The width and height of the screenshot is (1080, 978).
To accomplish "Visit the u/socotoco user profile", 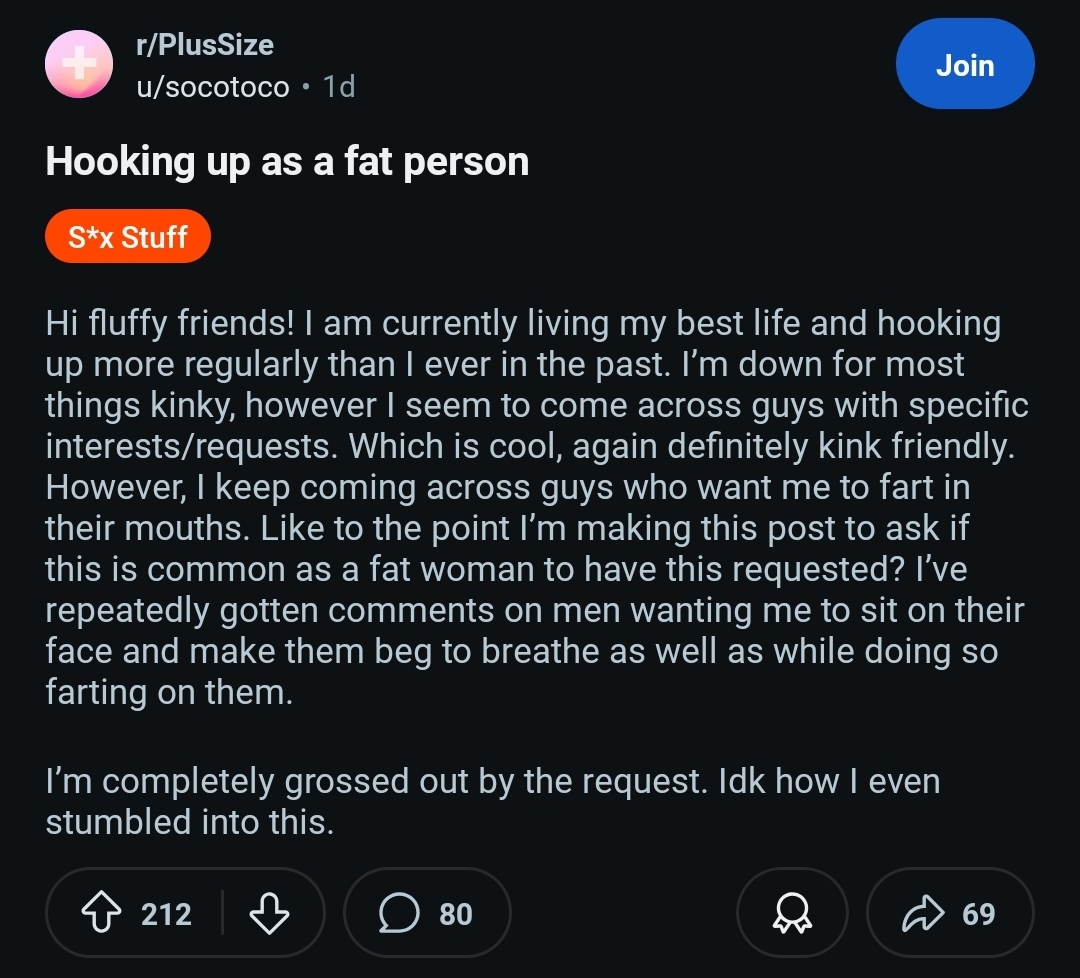I will [x=213, y=87].
